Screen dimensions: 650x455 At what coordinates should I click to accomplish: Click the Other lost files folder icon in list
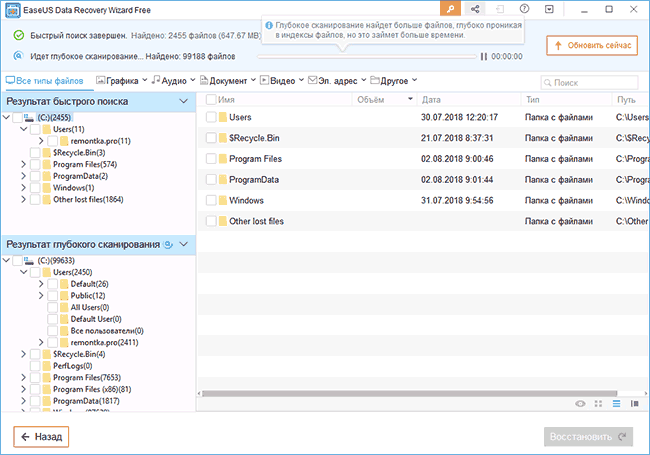223,221
